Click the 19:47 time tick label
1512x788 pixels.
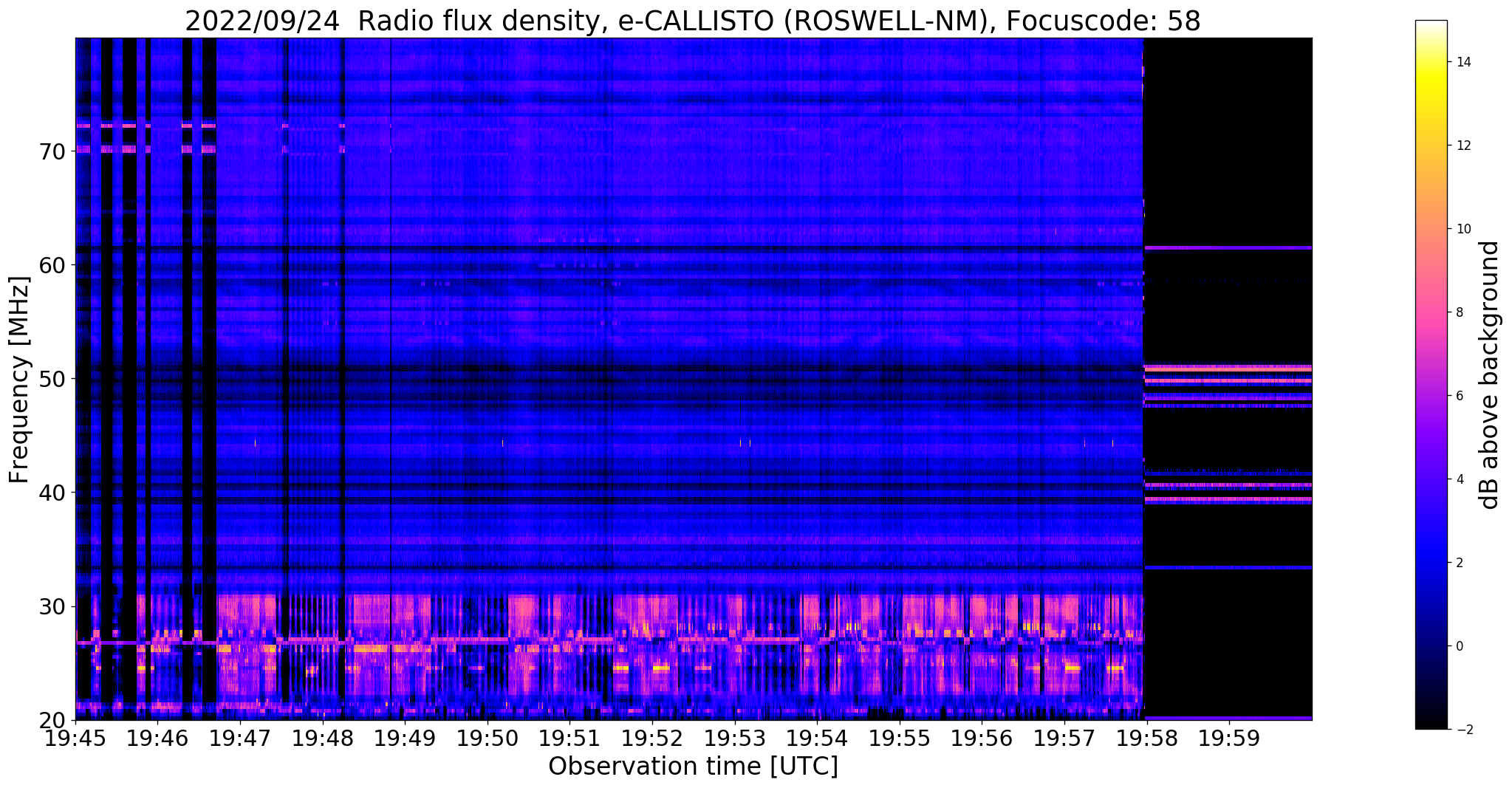coord(241,738)
